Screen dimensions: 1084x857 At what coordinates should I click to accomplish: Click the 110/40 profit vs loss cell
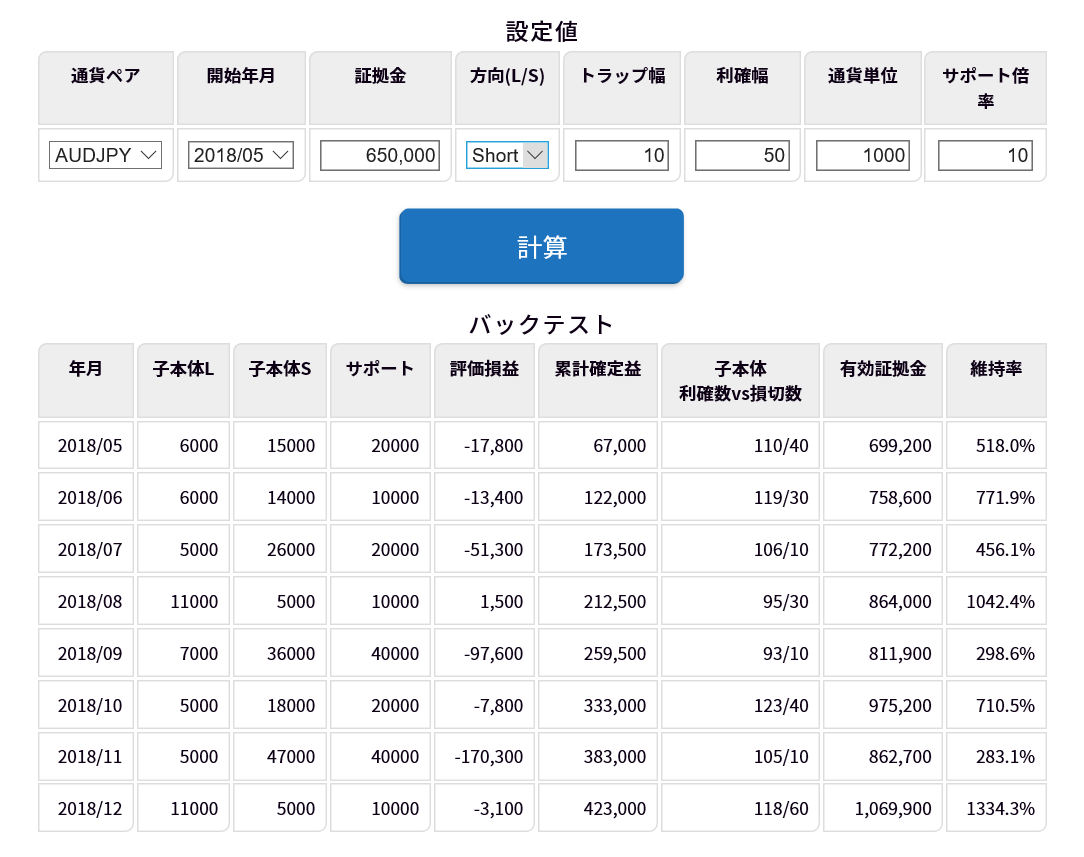[x=740, y=445]
